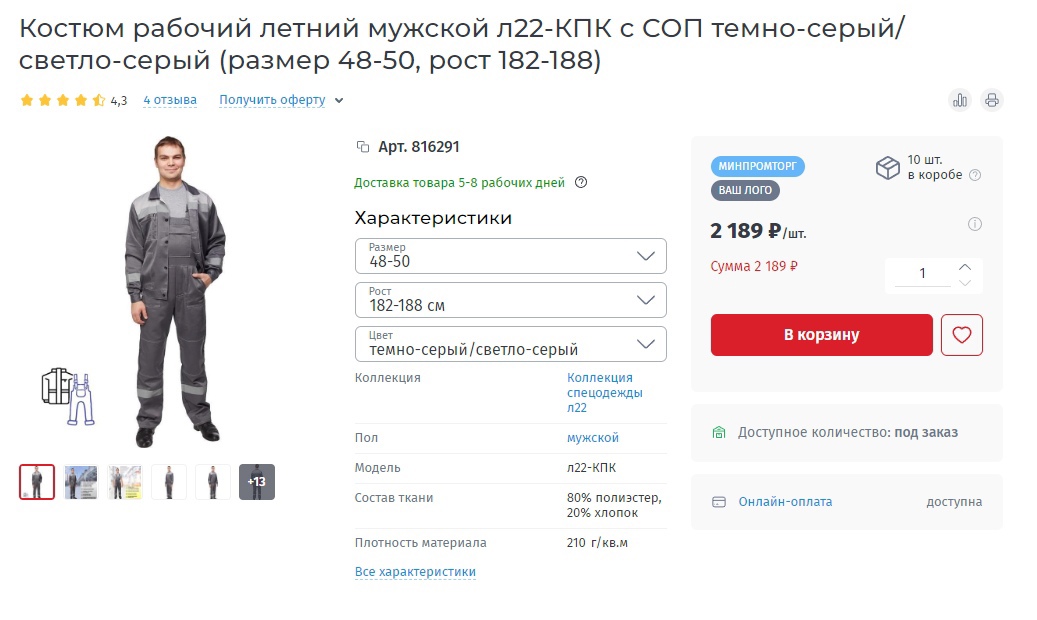
Task: Open the 4 отзыва reviews link
Action: point(170,100)
